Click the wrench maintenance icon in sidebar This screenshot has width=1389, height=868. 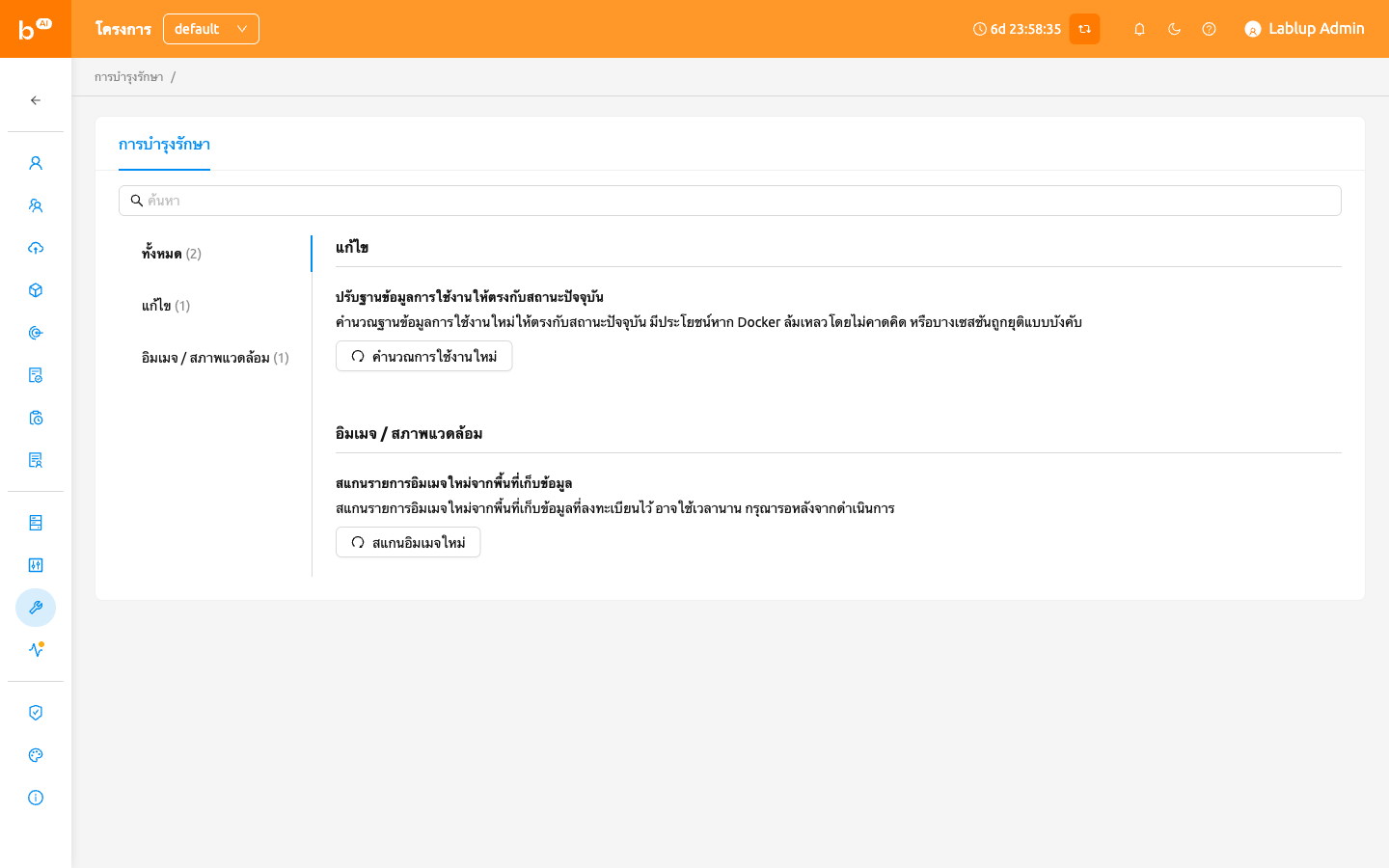click(36, 608)
